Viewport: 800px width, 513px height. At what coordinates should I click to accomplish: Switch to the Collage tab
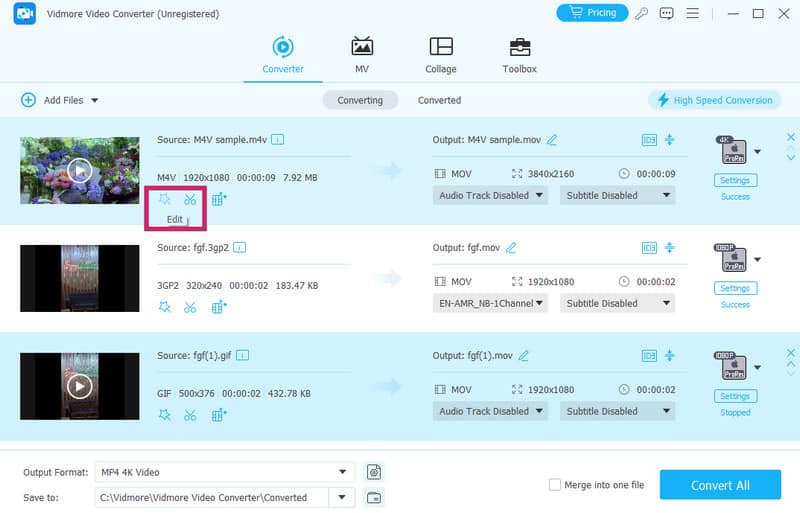pyautogui.click(x=440, y=55)
